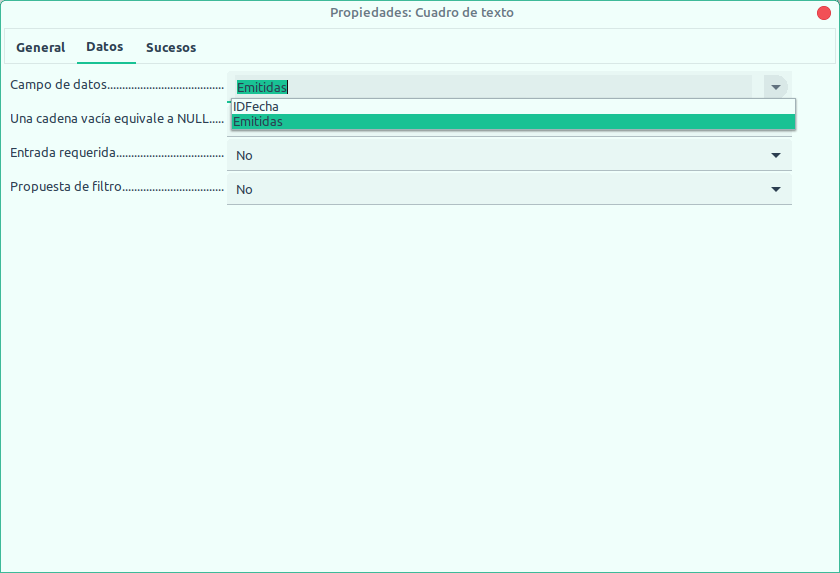Close the Propiedades dialog with red button
The height and width of the screenshot is (573, 840).
point(824,13)
